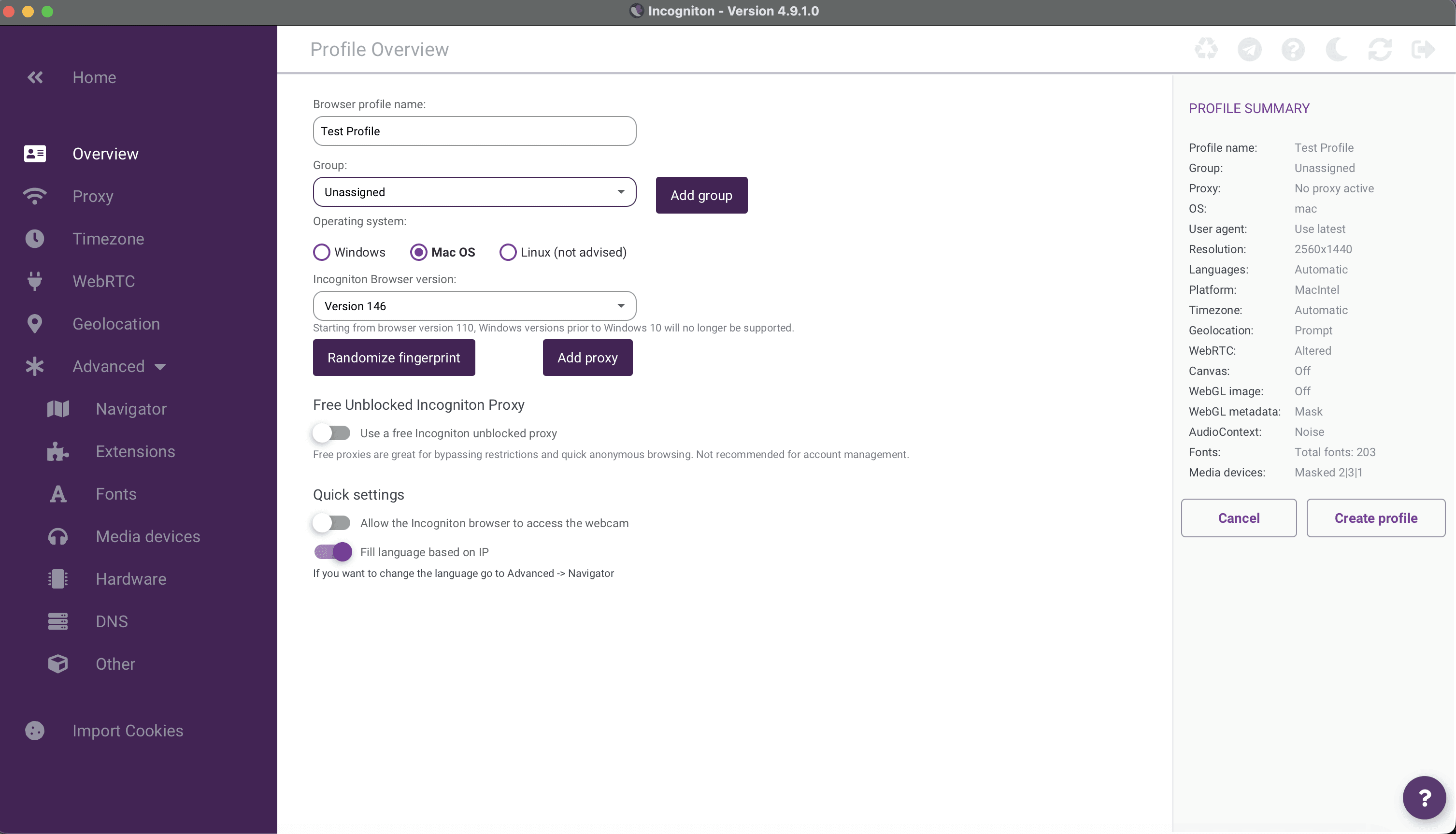Click the recycle icon in header
Image resolution: width=1456 pixels, height=834 pixels.
[x=1206, y=49]
